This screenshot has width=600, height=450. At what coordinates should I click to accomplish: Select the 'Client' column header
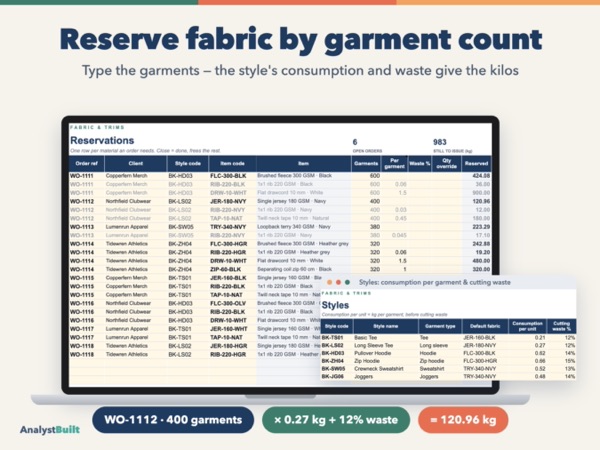pyautogui.click(x=135, y=163)
